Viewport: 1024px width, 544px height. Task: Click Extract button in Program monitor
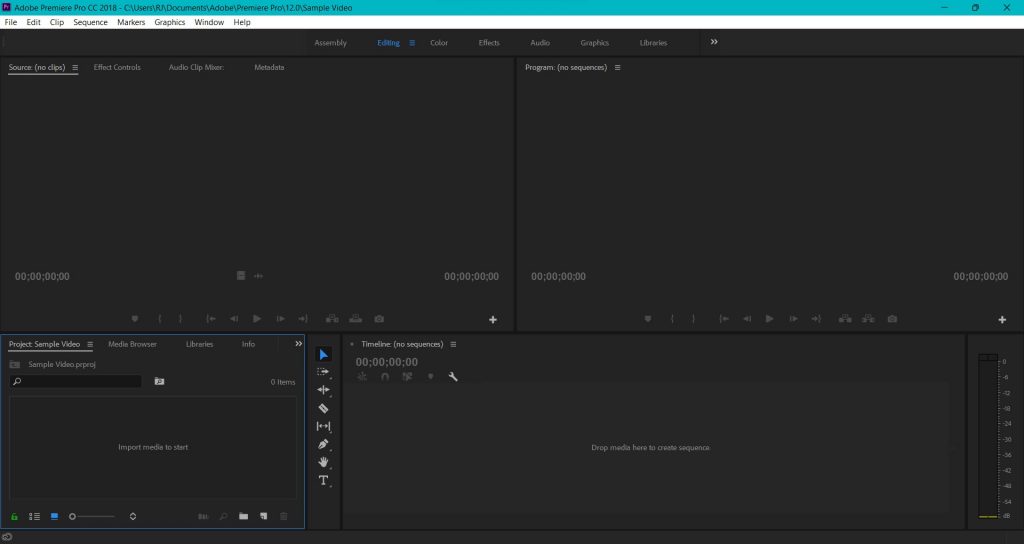[x=868, y=319]
